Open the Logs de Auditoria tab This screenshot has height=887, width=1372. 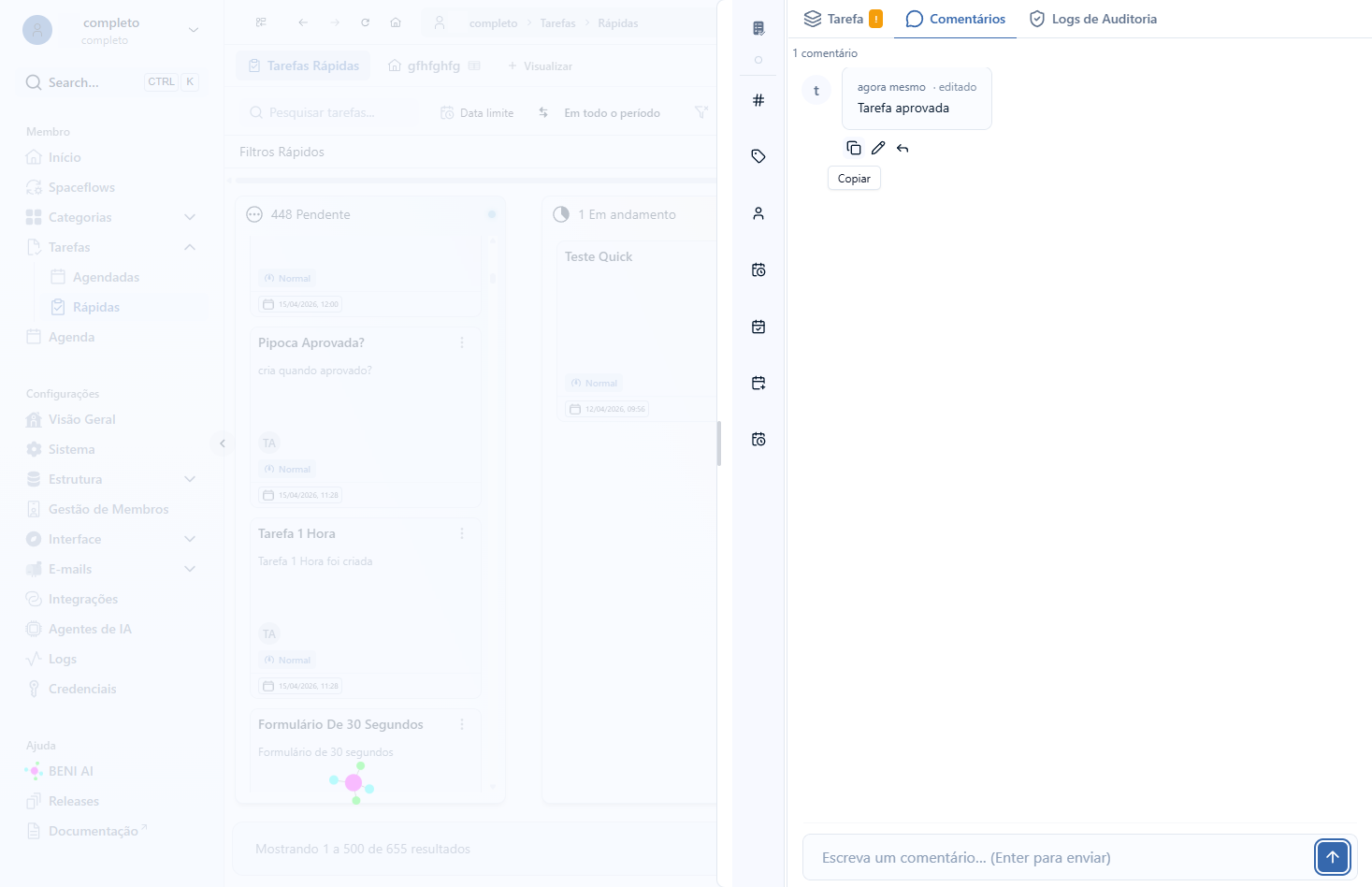(x=1093, y=19)
